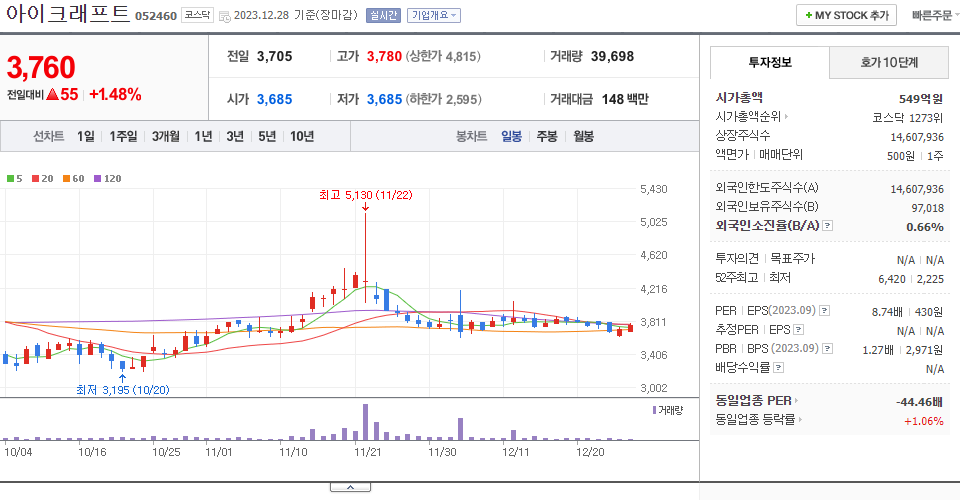Click the MY STOCK 추가 button

pyautogui.click(x=846, y=15)
